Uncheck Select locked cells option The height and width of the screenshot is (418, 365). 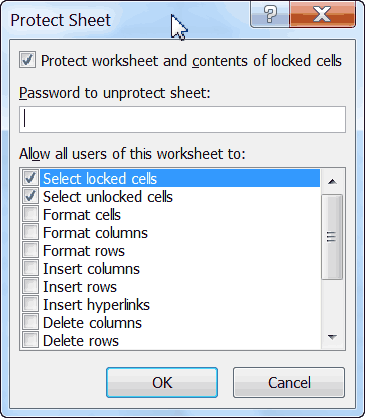31,178
